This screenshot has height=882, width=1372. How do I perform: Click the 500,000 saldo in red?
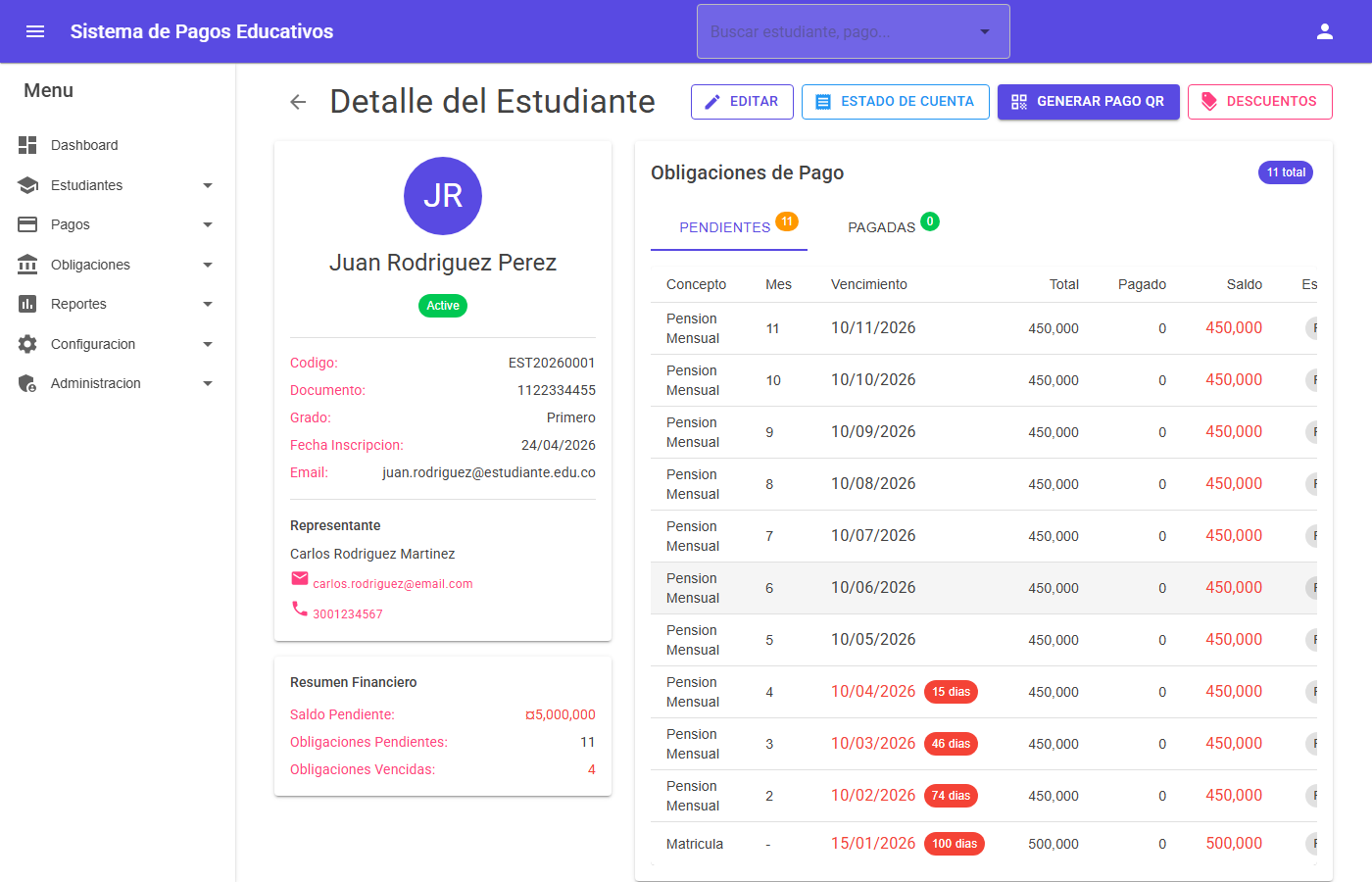[x=1234, y=844]
